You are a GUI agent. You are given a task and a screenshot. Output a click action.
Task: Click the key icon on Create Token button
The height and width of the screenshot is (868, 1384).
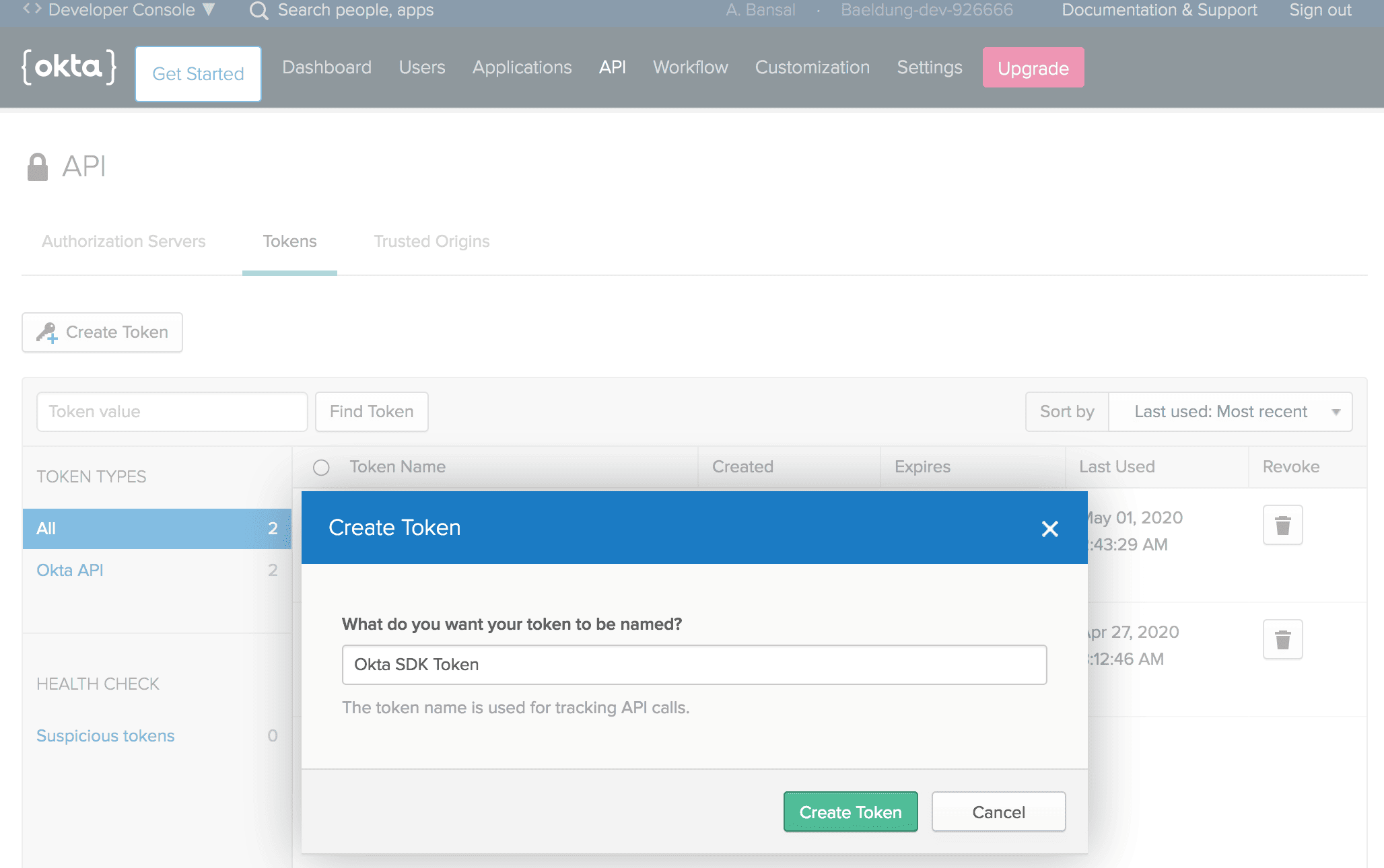point(47,332)
